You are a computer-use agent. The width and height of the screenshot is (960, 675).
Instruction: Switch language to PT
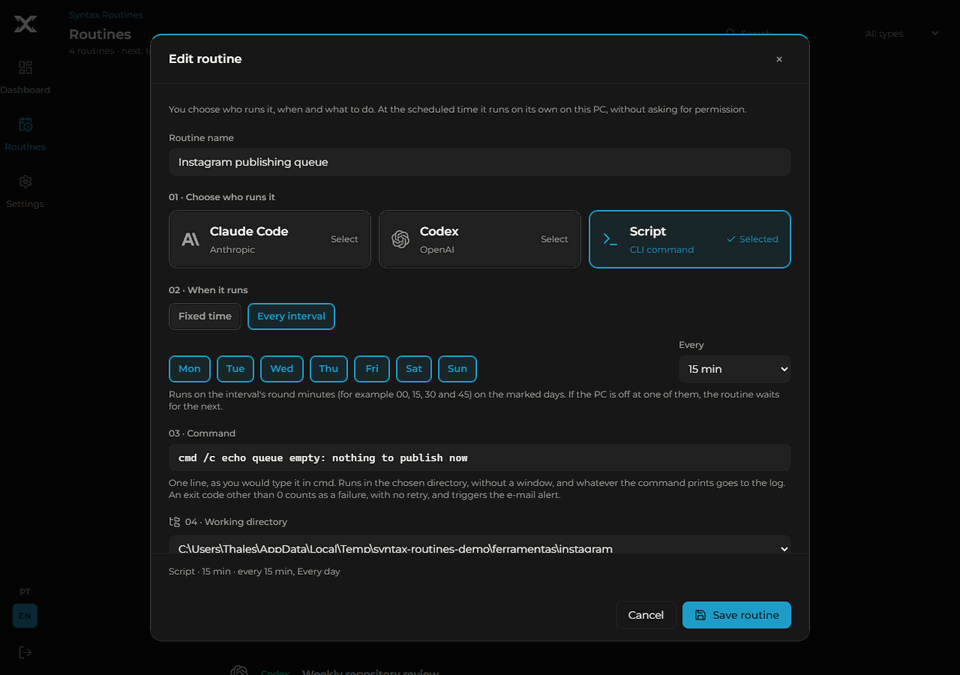pyautogui.click(x=25, y=592)
